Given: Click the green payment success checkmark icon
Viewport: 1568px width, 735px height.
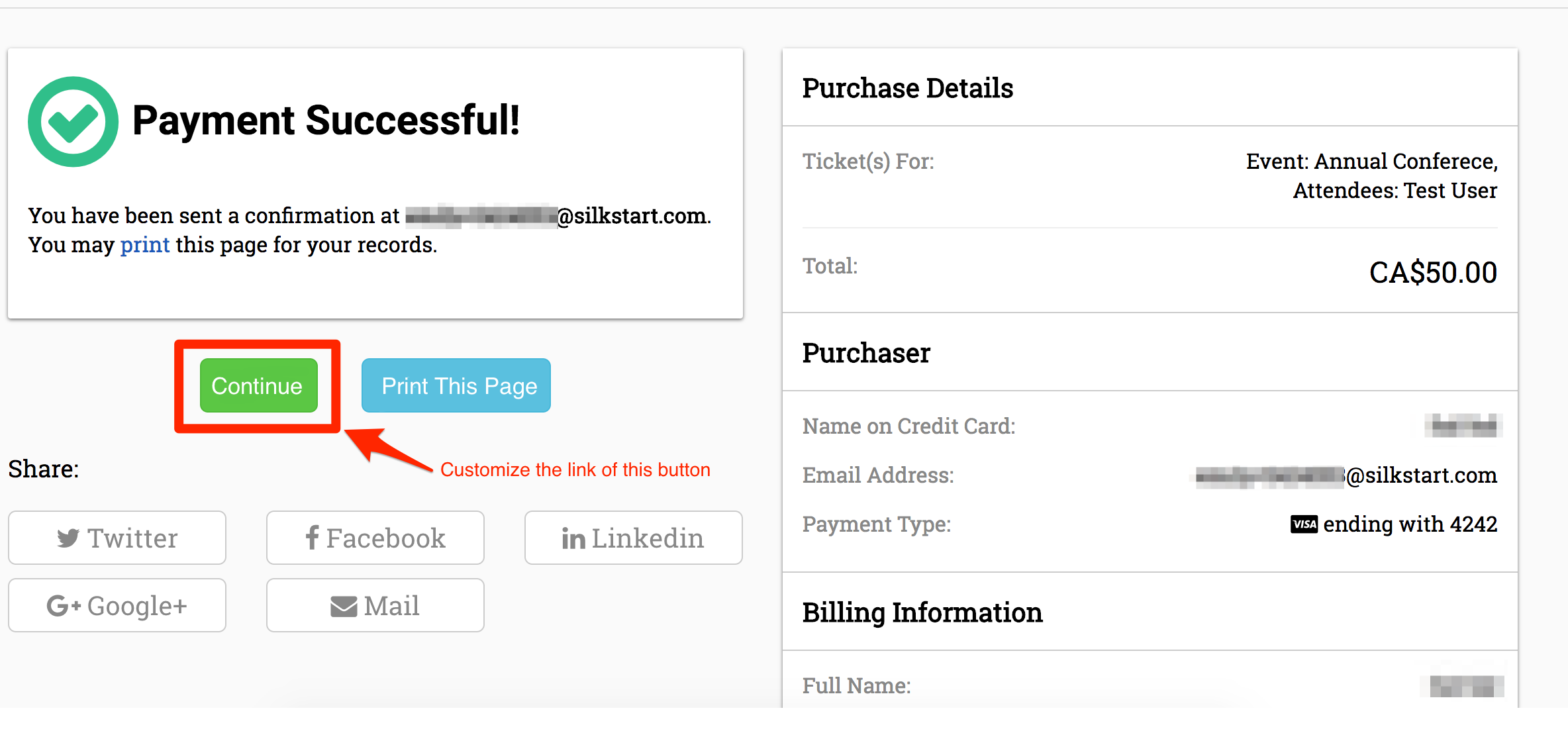Looking at the screenshot, I should click(x=73, y=122).
